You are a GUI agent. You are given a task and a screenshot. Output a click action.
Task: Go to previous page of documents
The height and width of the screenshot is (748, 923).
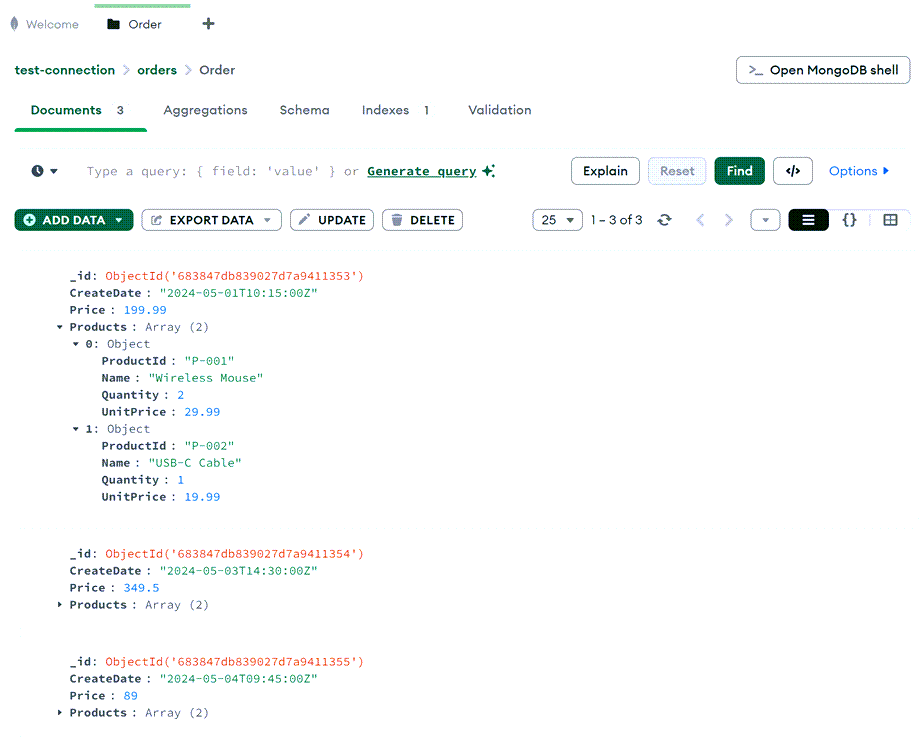pos(700,220)
